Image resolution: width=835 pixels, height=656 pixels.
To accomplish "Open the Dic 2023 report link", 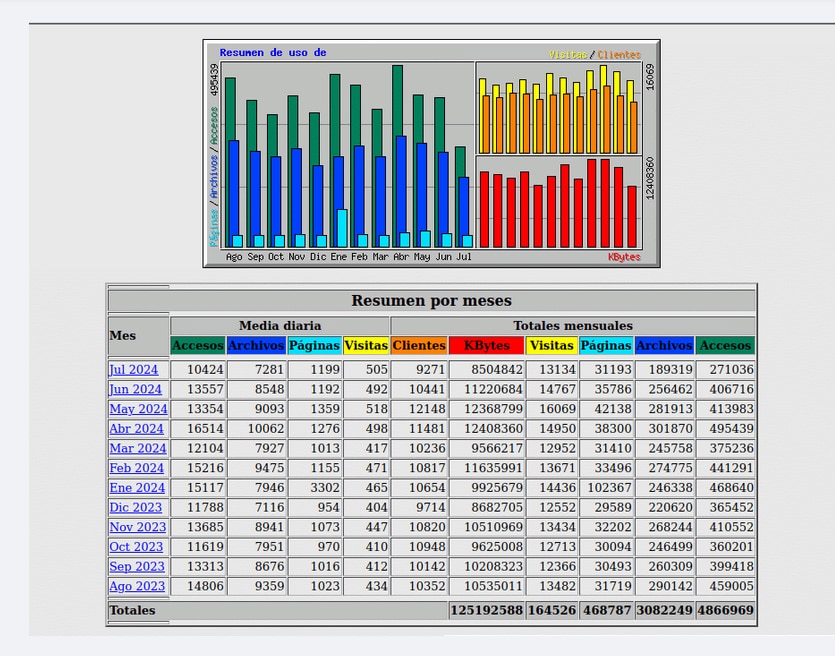I will tap(135, 507).
